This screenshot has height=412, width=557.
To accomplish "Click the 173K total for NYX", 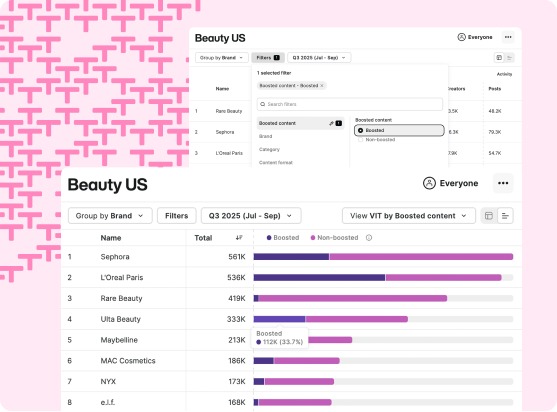I will coord(237,381).
